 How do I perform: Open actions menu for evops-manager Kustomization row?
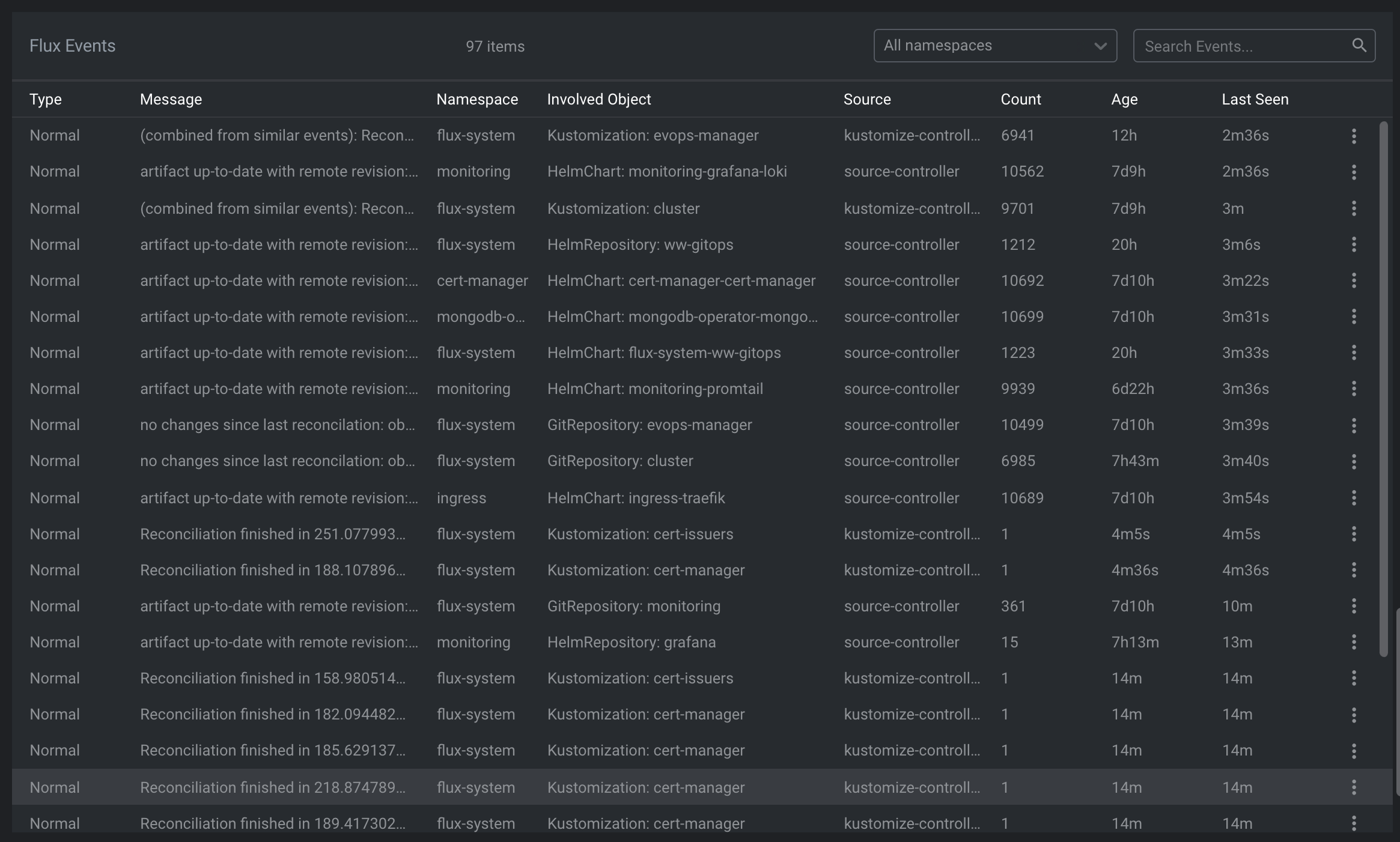point(1354,136)
